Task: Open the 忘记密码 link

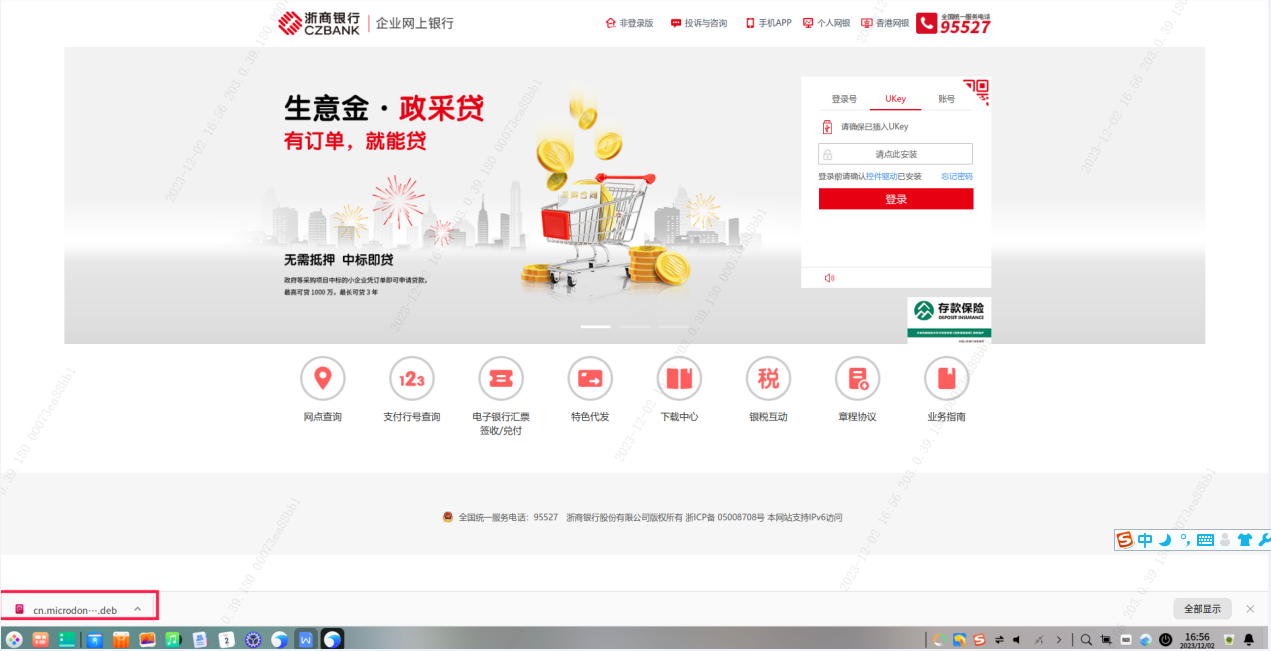Action: pos(957,176)
